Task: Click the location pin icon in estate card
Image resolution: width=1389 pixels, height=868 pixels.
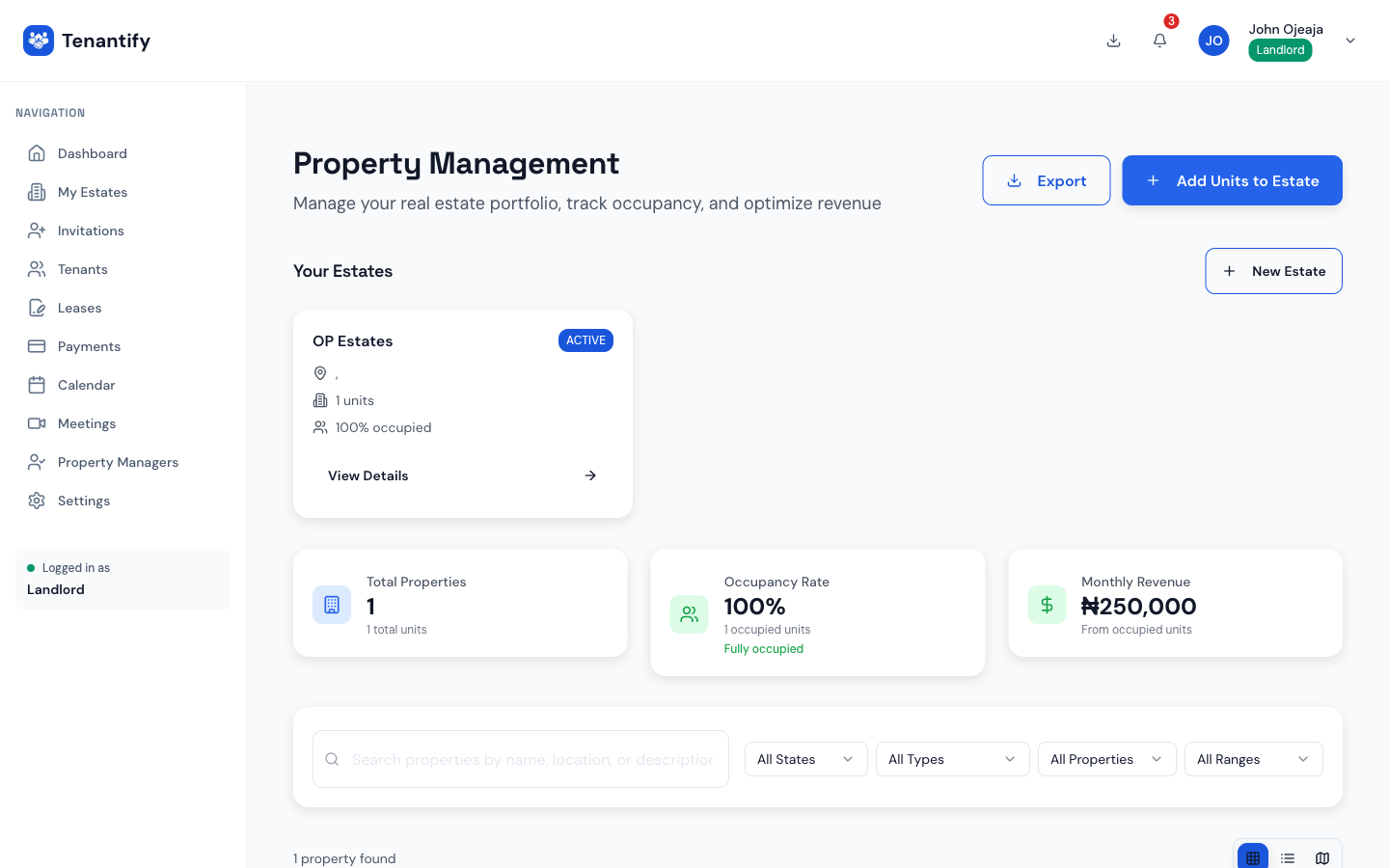Action: [320, 373]
